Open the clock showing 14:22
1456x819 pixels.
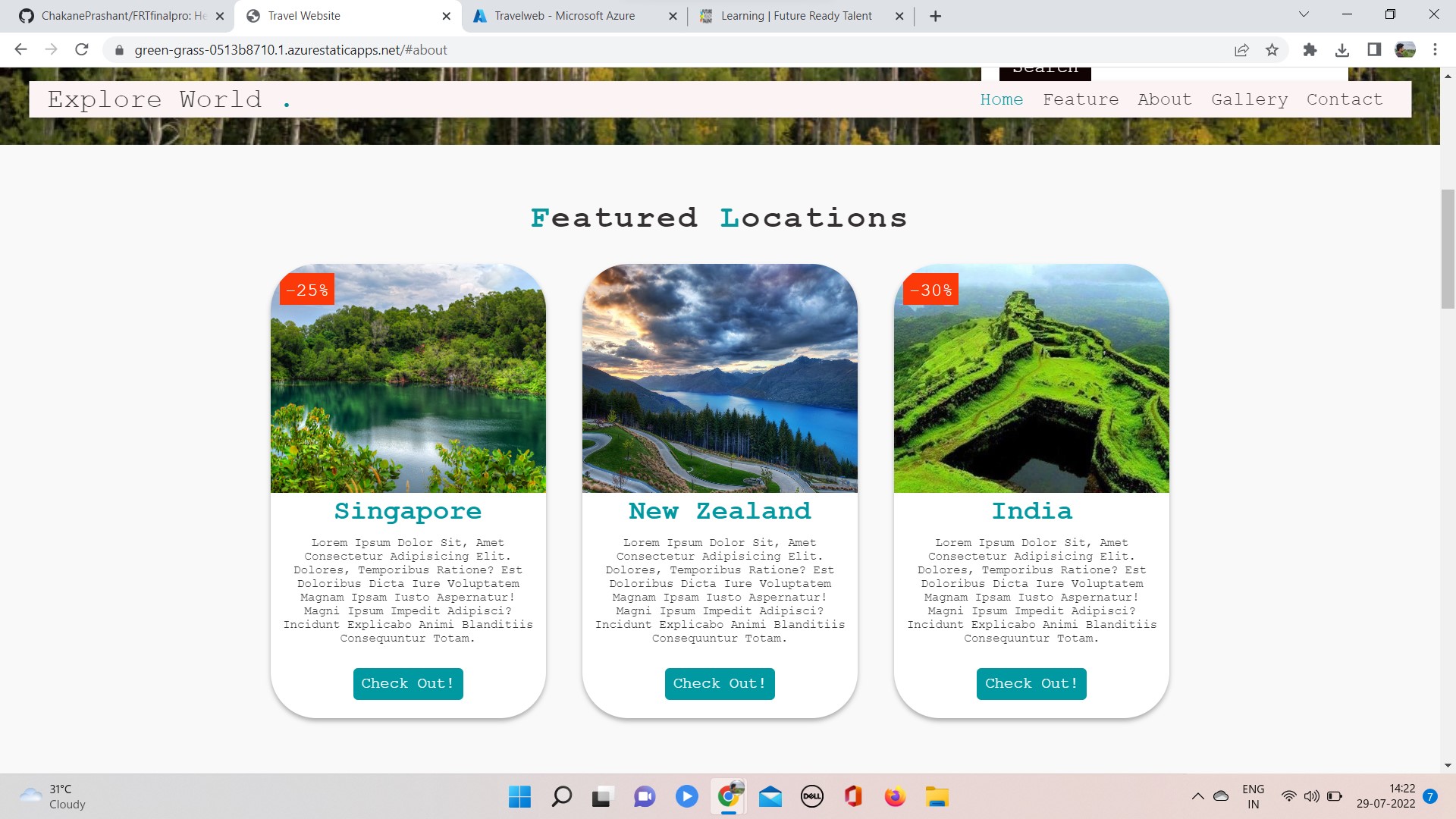click(1385, 796)
